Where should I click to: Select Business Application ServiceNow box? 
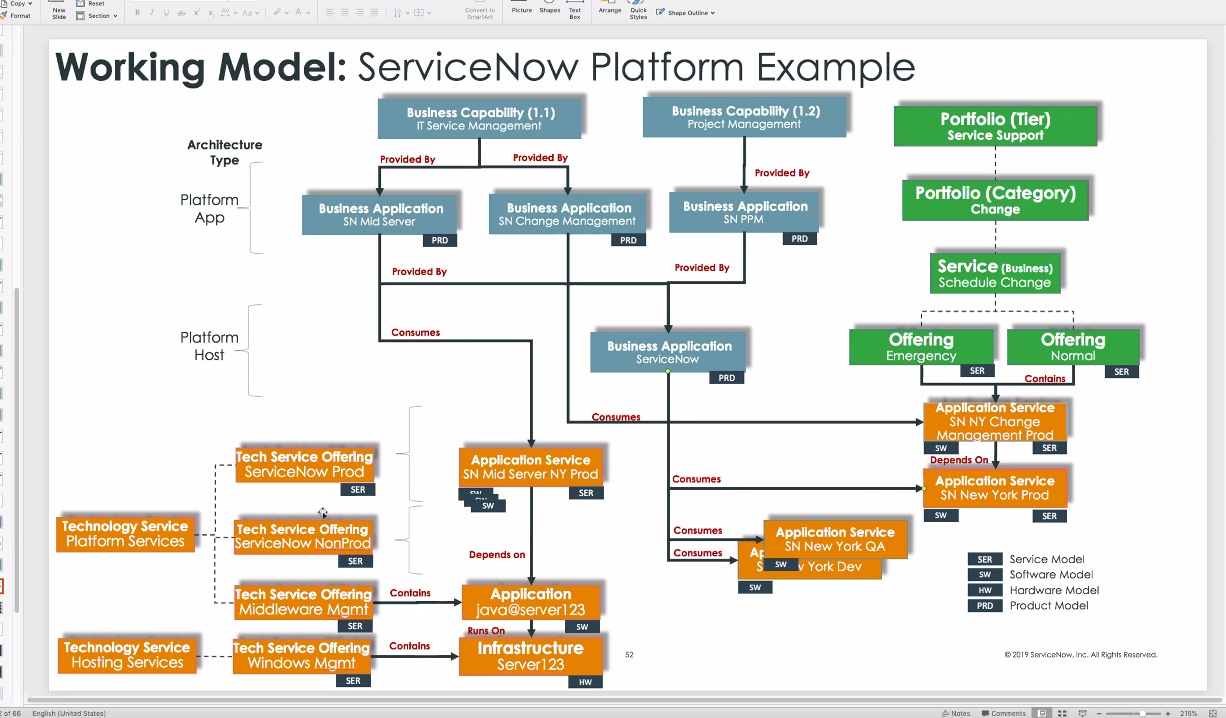(x=669, y=352)
